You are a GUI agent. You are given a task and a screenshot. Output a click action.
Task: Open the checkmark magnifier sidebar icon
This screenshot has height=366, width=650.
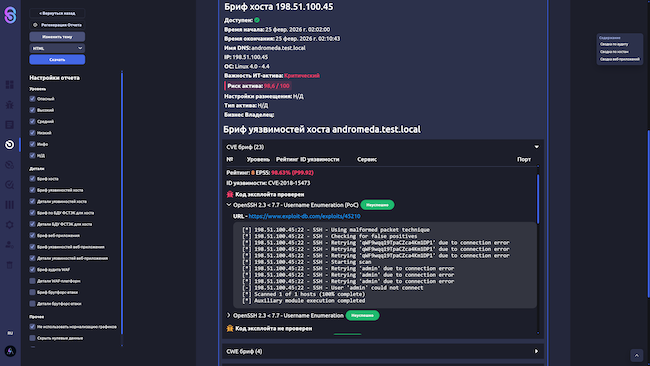pos(10,185)
